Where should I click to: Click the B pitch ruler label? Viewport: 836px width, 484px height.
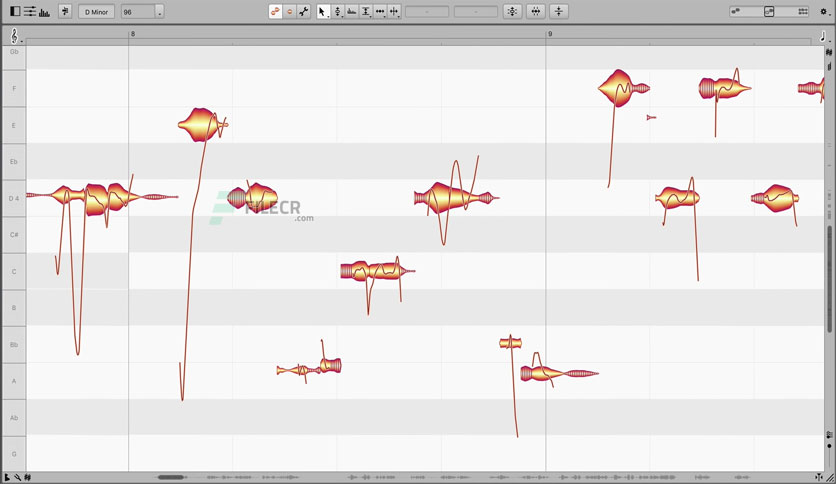point(14,308)
